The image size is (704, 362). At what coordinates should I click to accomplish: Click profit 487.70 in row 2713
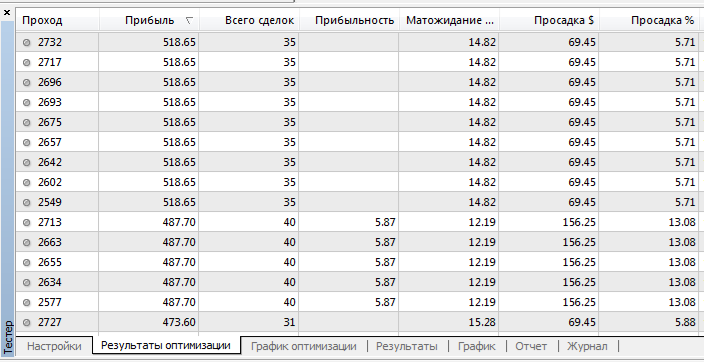pos(179,222)
